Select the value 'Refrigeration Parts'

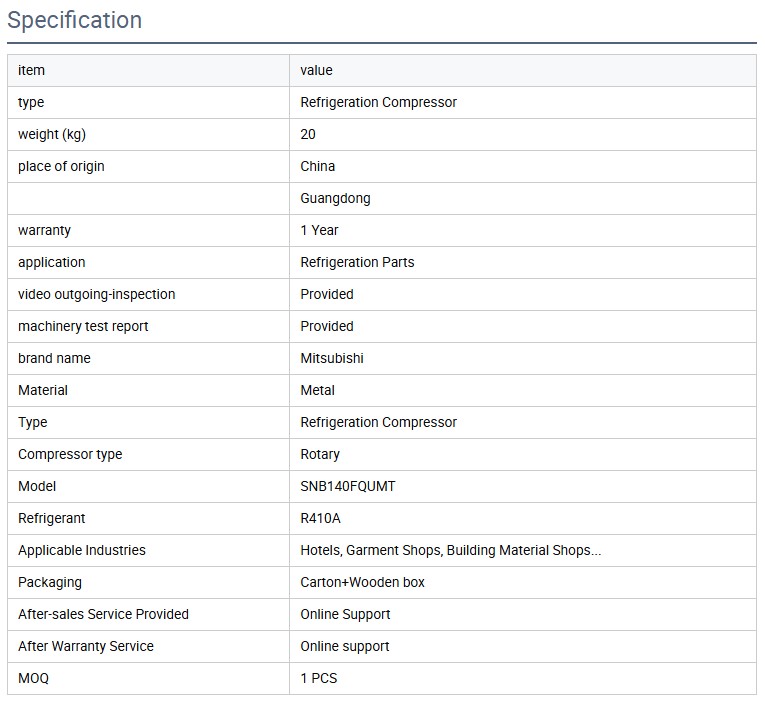click(357, 262)
